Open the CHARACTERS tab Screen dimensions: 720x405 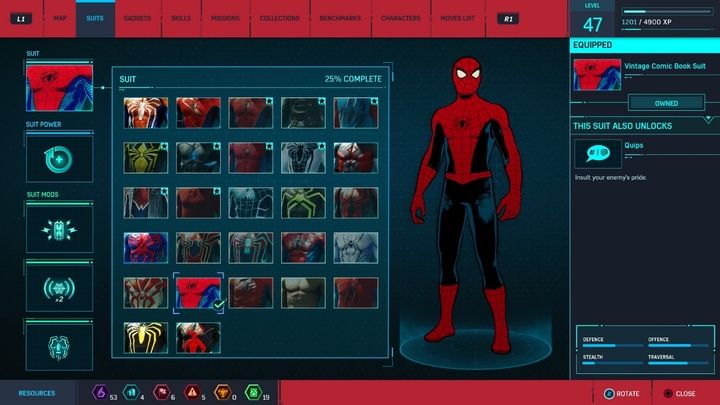click(x=400, y=18)
